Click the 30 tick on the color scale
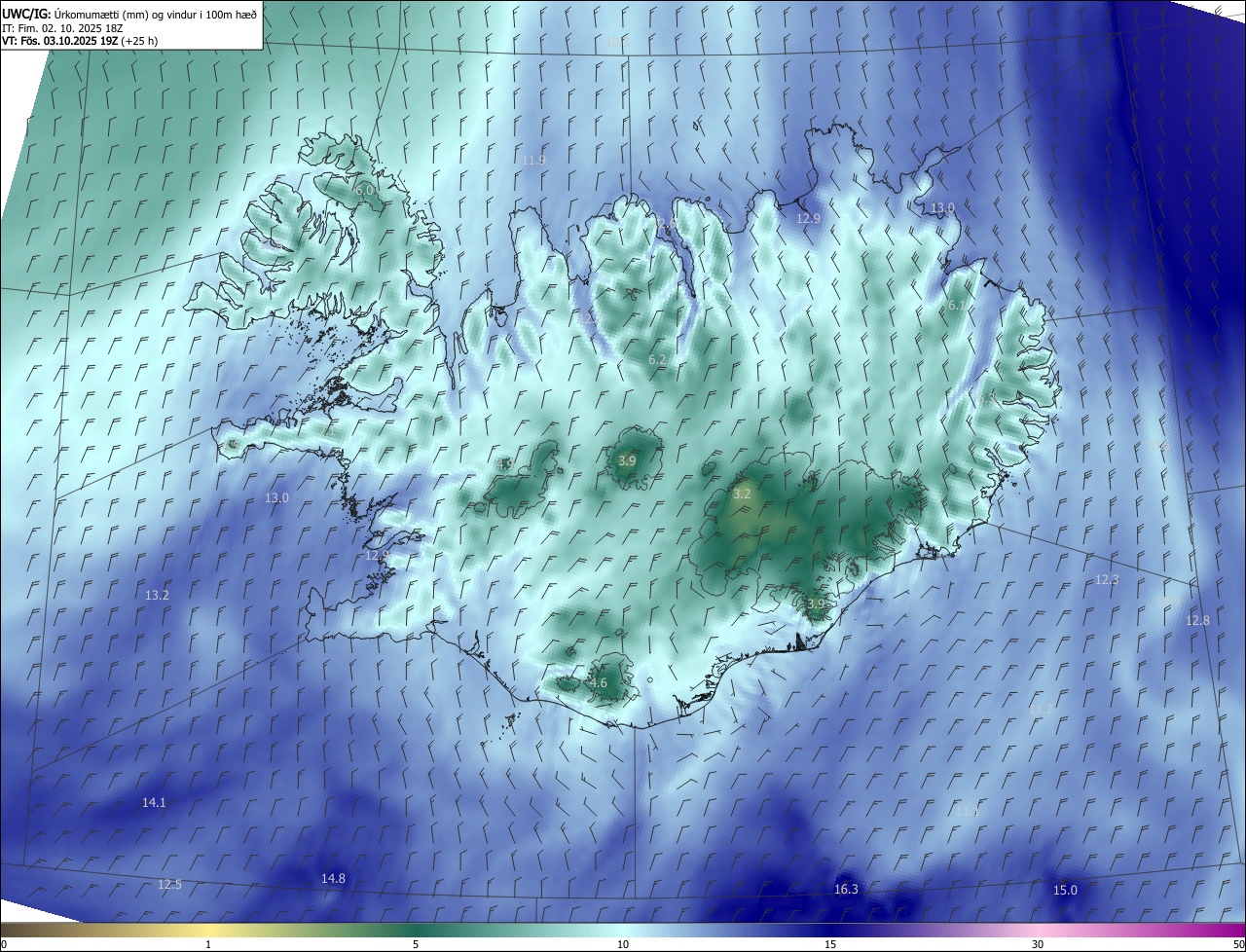 [1038, 945]
